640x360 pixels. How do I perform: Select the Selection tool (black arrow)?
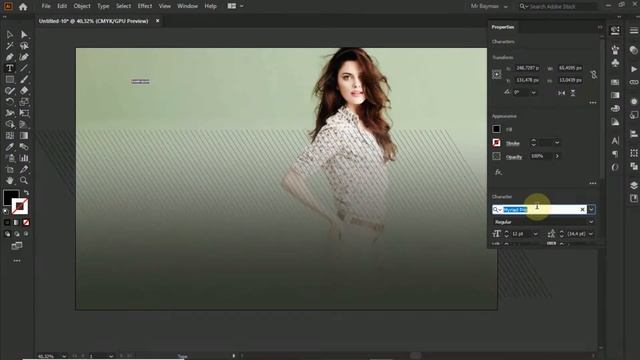(x=10, y=35)
